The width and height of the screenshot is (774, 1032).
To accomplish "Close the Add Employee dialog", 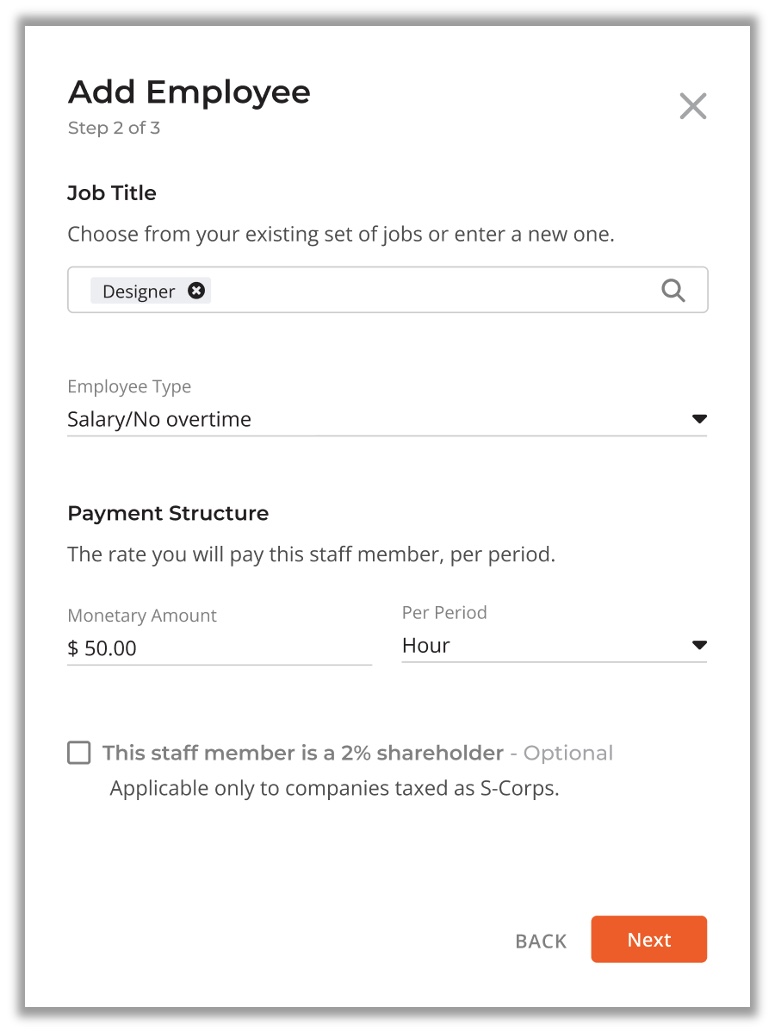I will (x=692, y=106).
